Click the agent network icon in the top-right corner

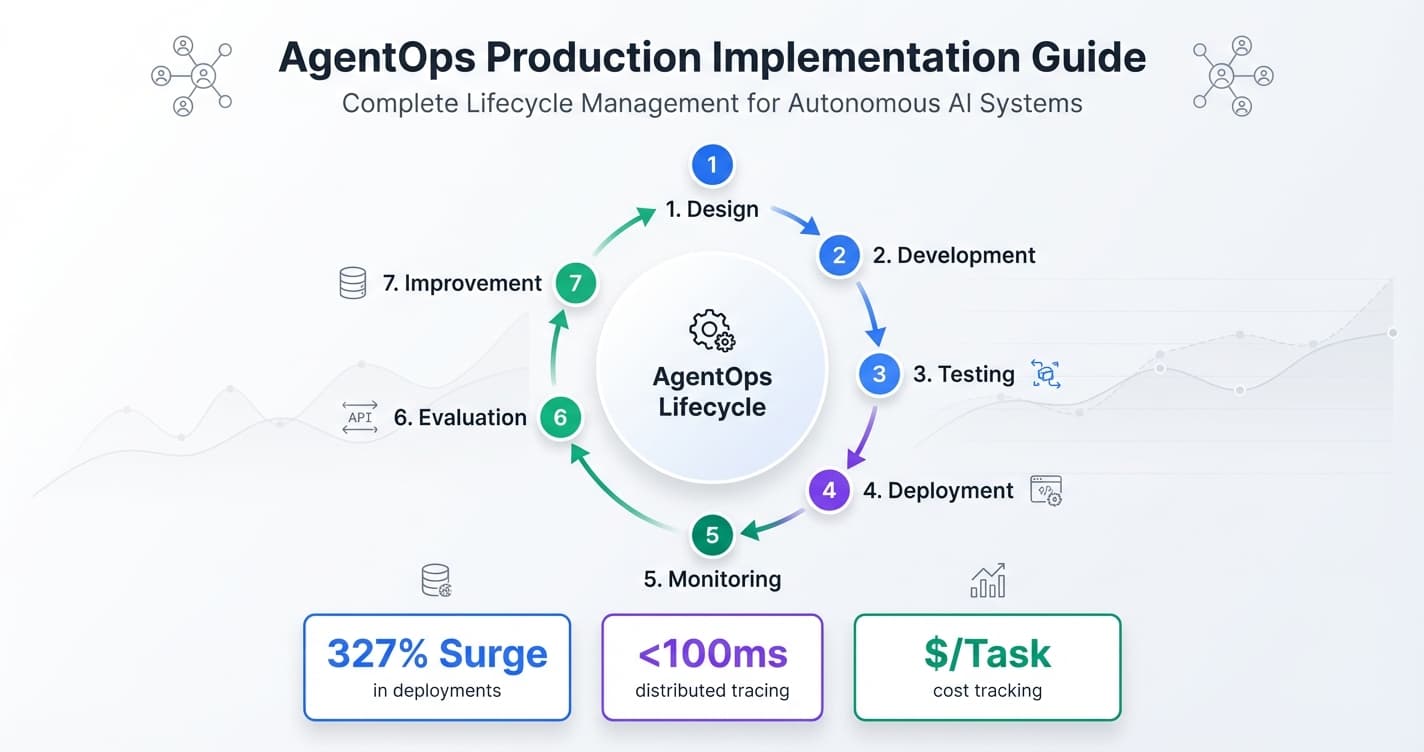pos(1232,75)
